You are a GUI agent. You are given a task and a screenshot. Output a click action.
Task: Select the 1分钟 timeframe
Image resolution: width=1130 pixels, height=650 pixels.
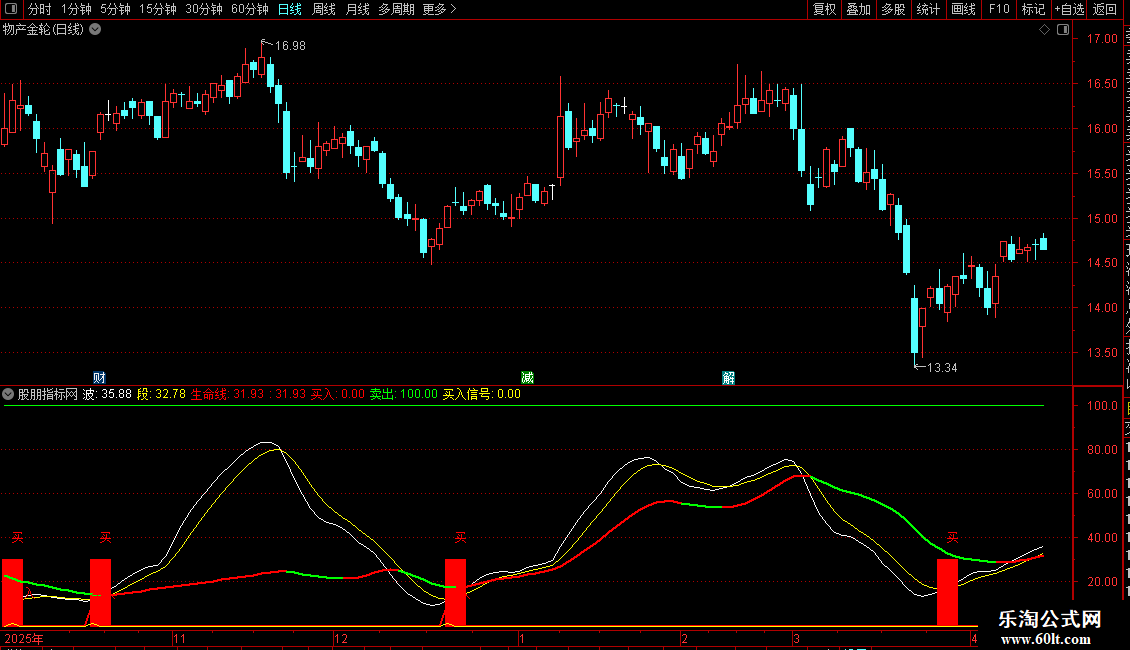[x=76, y=9]
